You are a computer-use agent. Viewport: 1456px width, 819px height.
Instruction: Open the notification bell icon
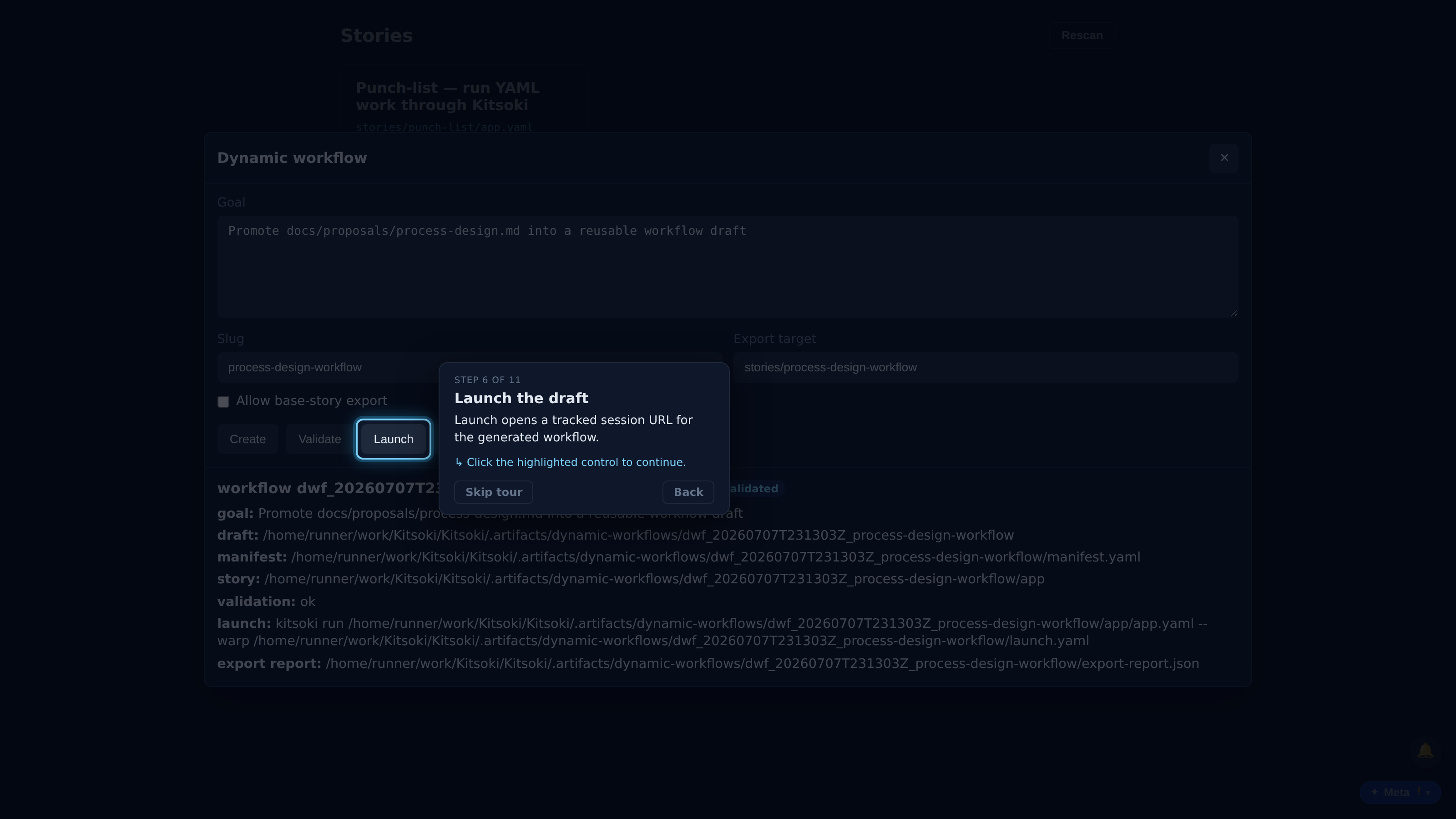point(1425,751)
